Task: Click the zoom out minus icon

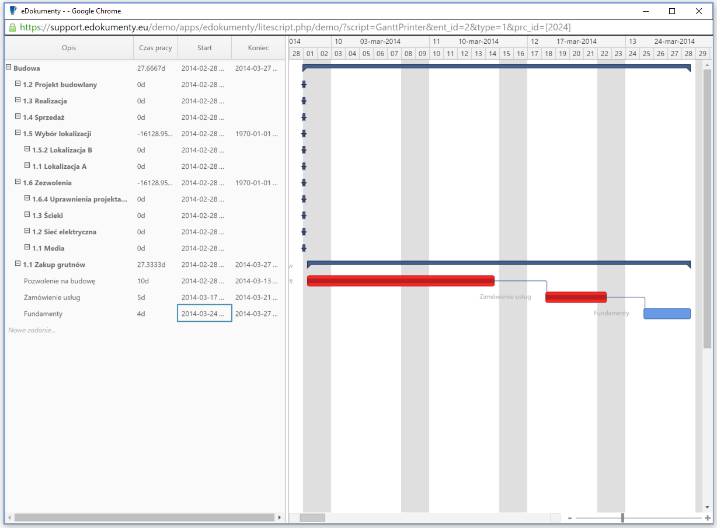Action: 570,518
